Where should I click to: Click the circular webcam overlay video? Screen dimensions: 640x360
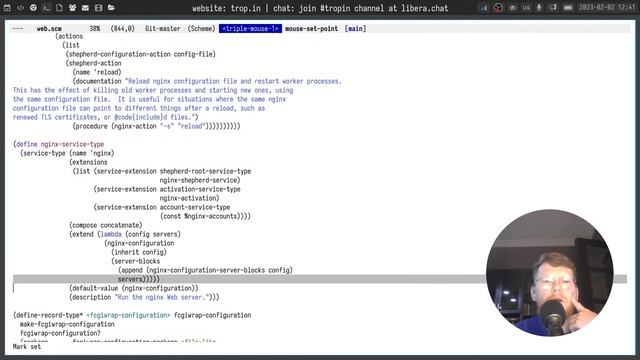pos(549,273)
